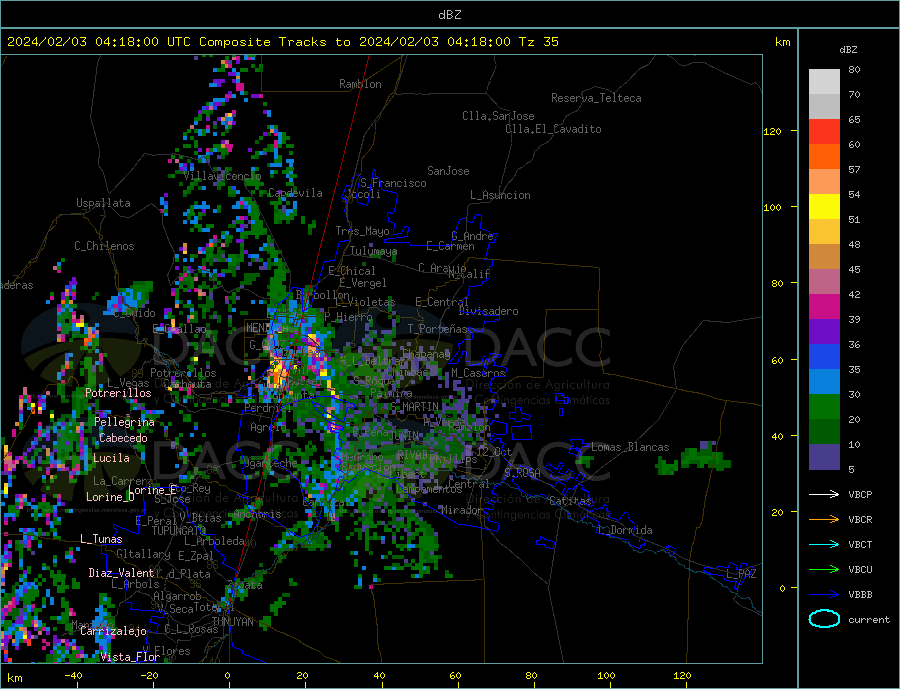Click the blue VBBB arrow in legend

(x=824, y=595)
